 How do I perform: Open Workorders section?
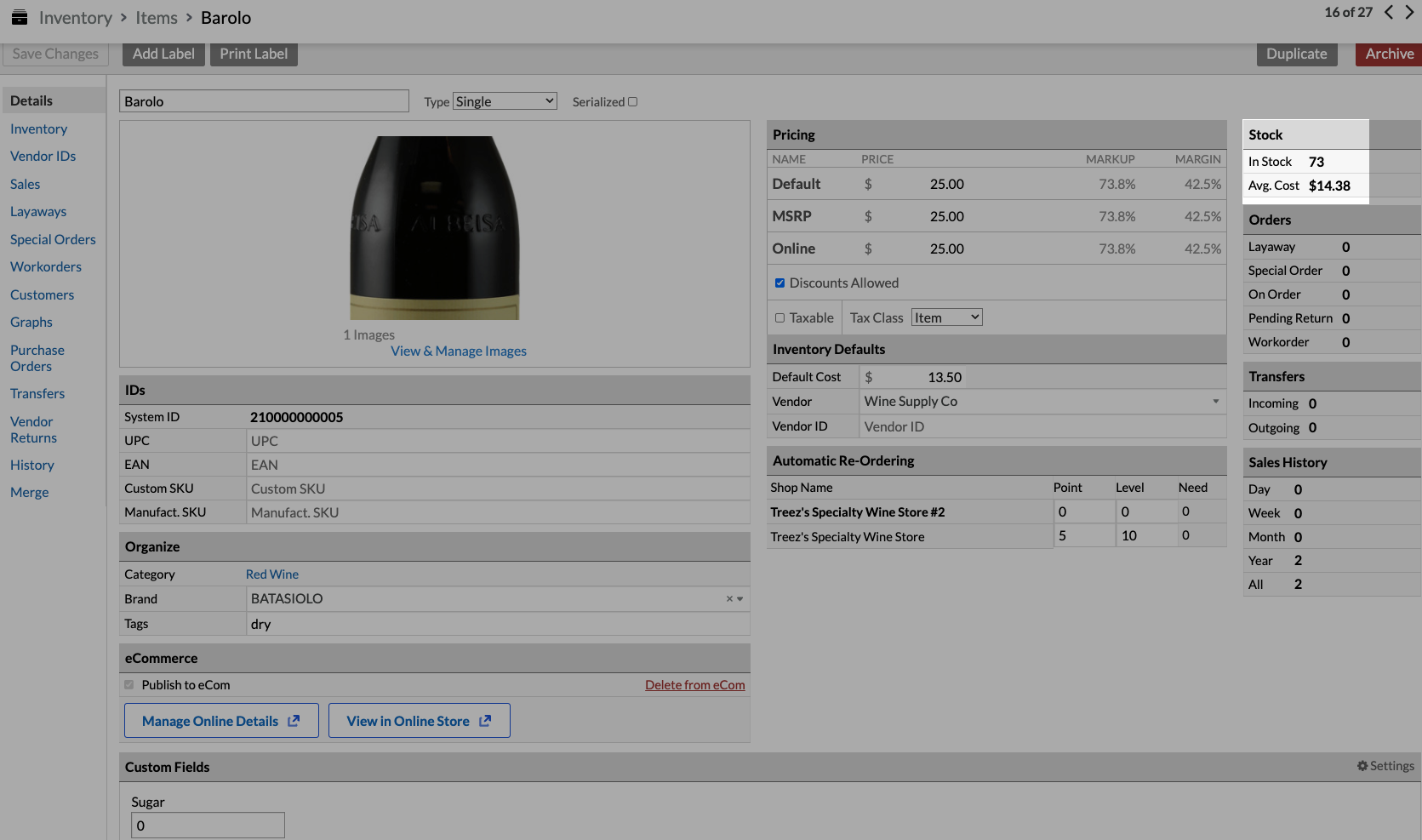[46, 266]
